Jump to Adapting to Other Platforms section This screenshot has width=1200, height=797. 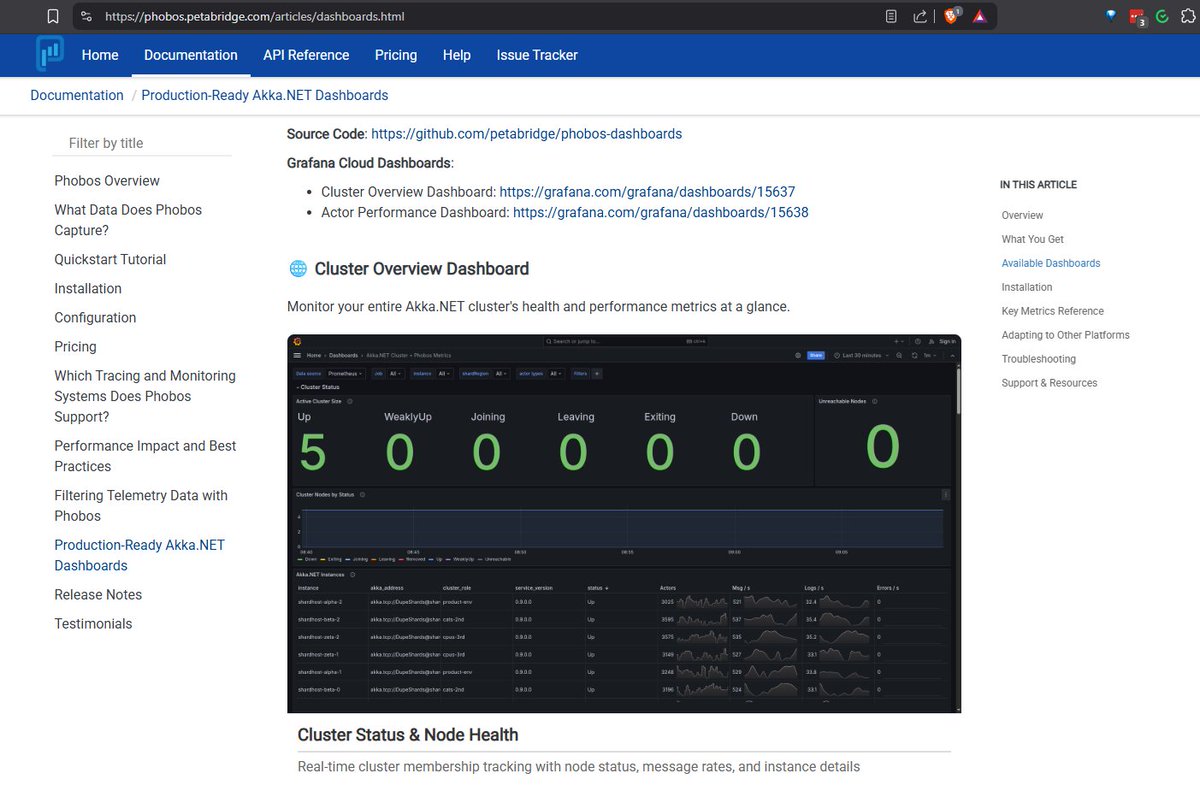coord(1066,335)
